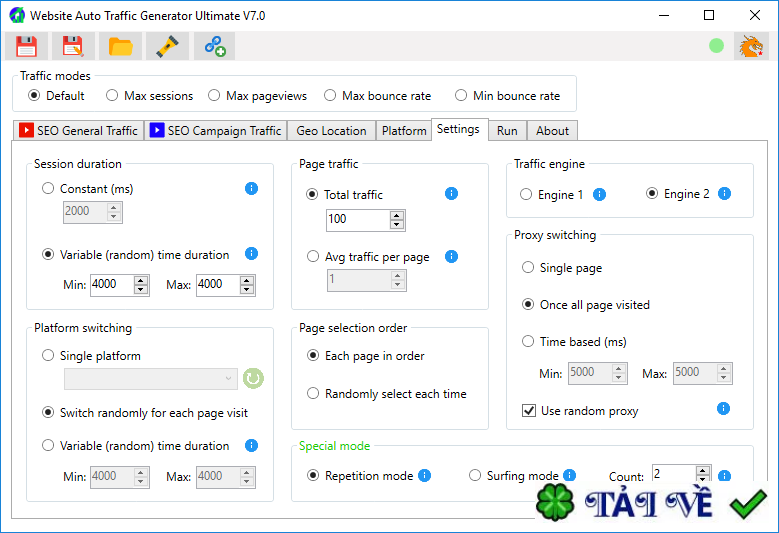Image resolution: width=779 pixels, height=533 pixels.
Task: Click info icon for Use random proxy
Action: [723, 409]
